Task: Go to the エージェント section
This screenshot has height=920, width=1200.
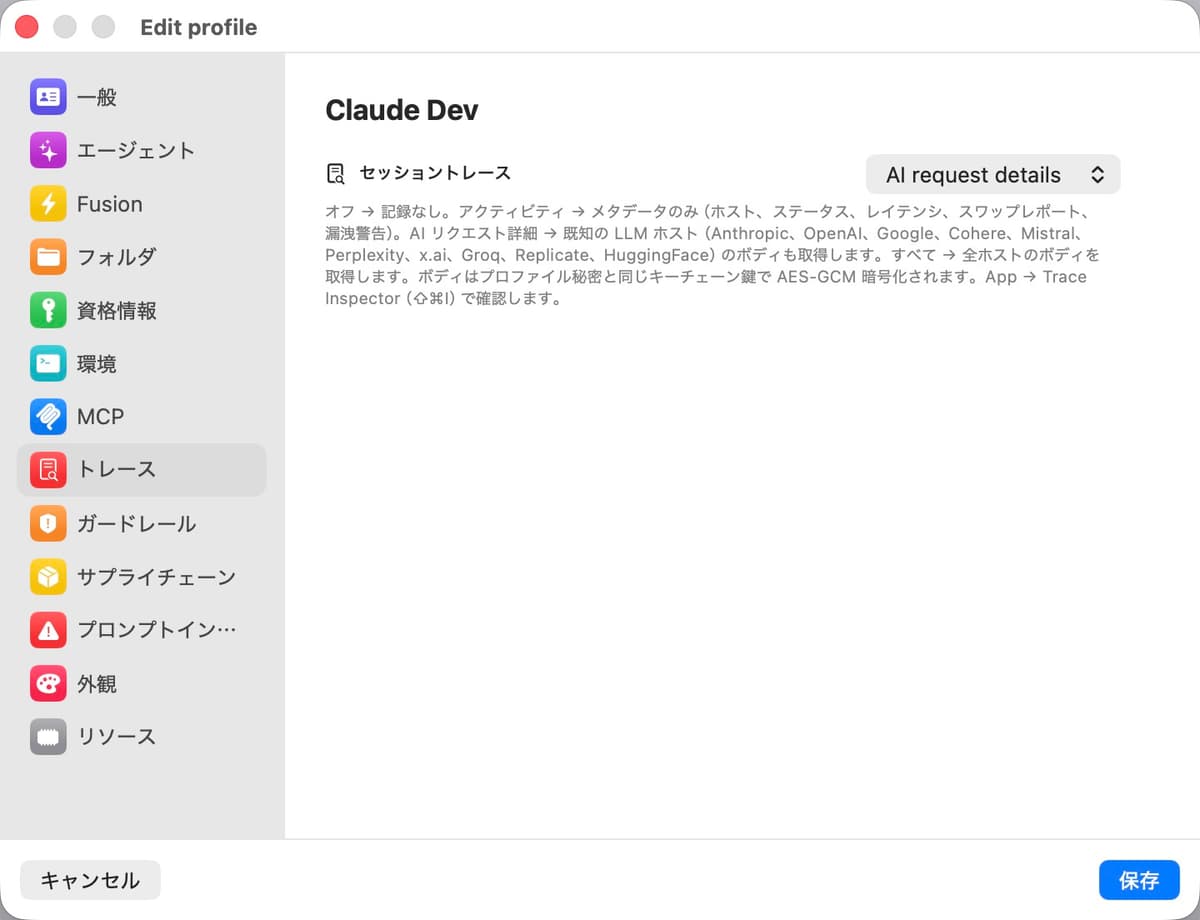Action: (142, 151)
